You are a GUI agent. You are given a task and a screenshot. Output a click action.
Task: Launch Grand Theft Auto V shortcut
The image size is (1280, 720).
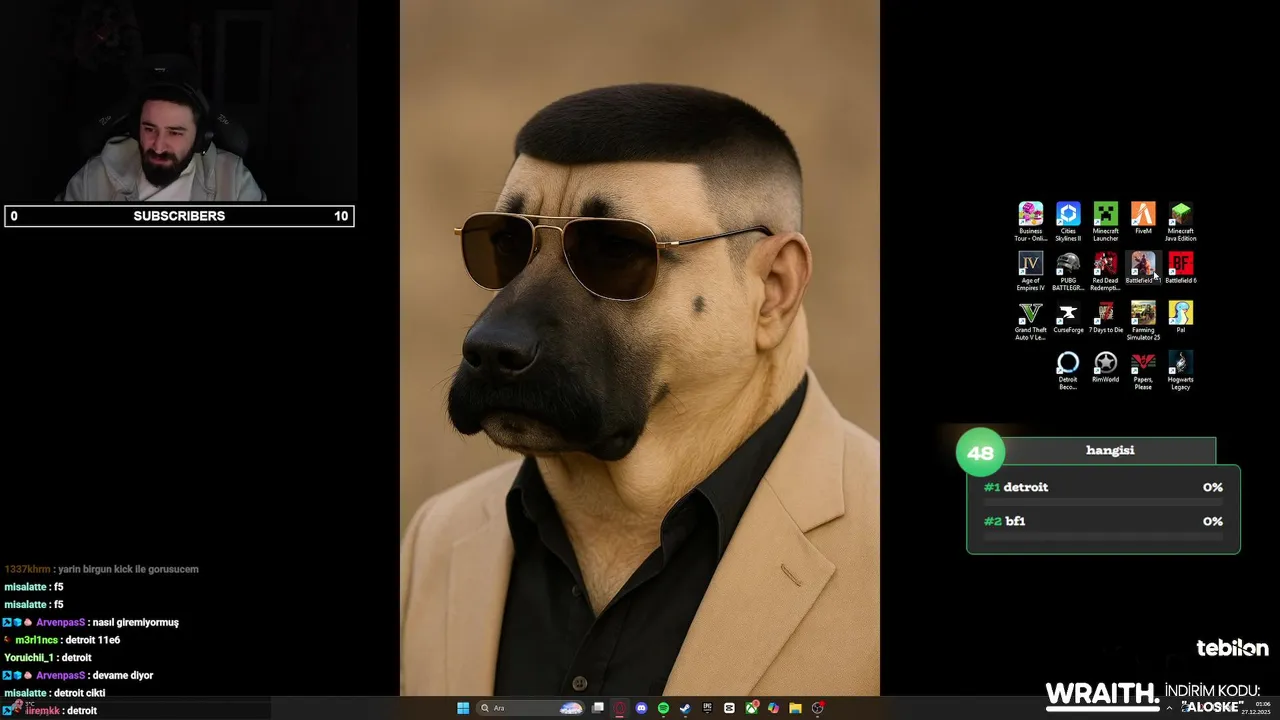(1030, 320)
